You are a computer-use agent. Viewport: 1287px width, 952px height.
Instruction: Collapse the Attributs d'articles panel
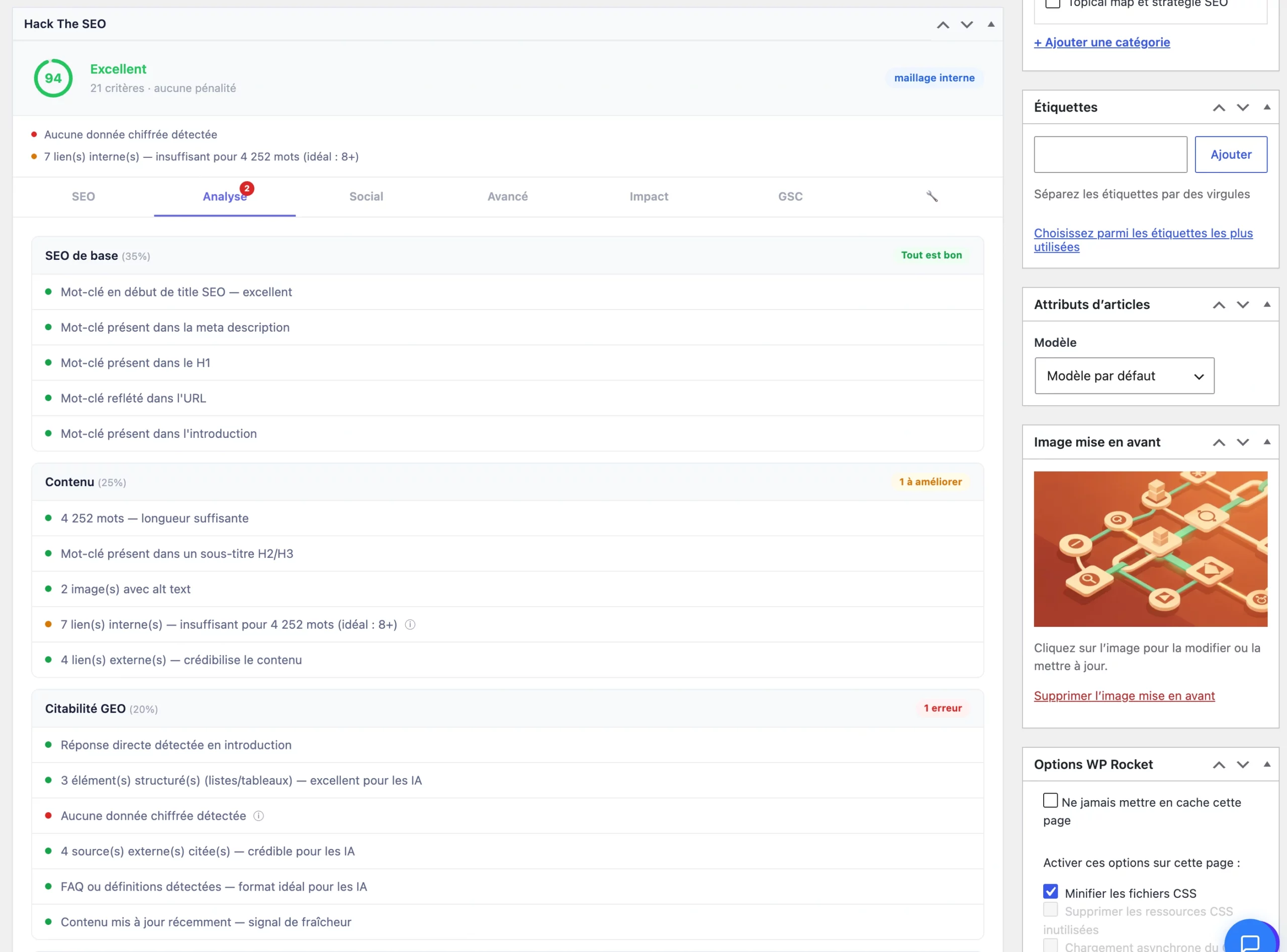tap(1267, 304)
